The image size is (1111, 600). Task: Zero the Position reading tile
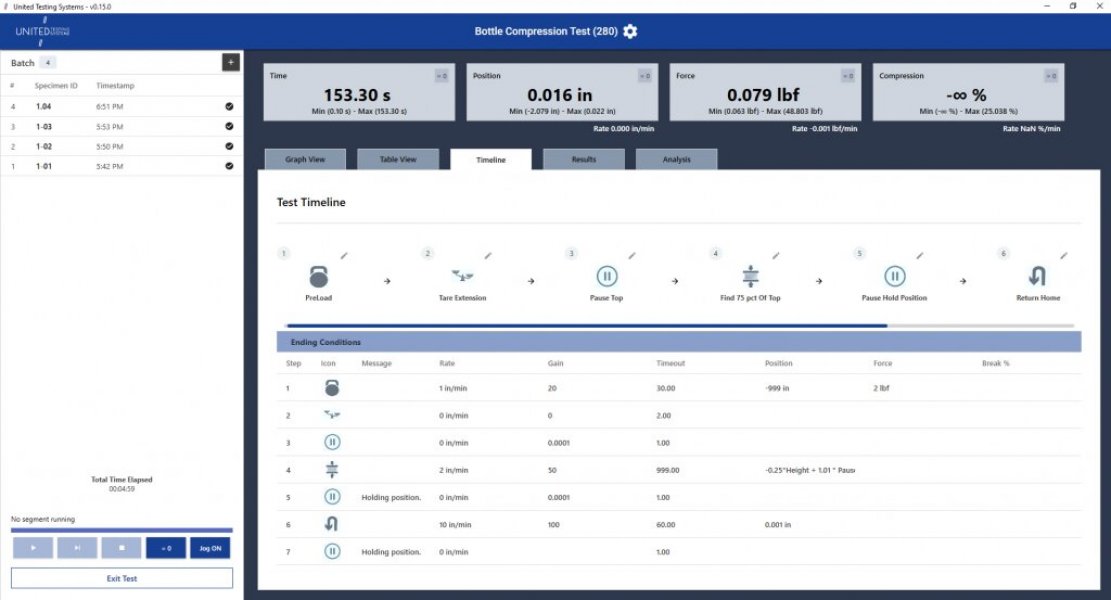[x=645, y=76]
